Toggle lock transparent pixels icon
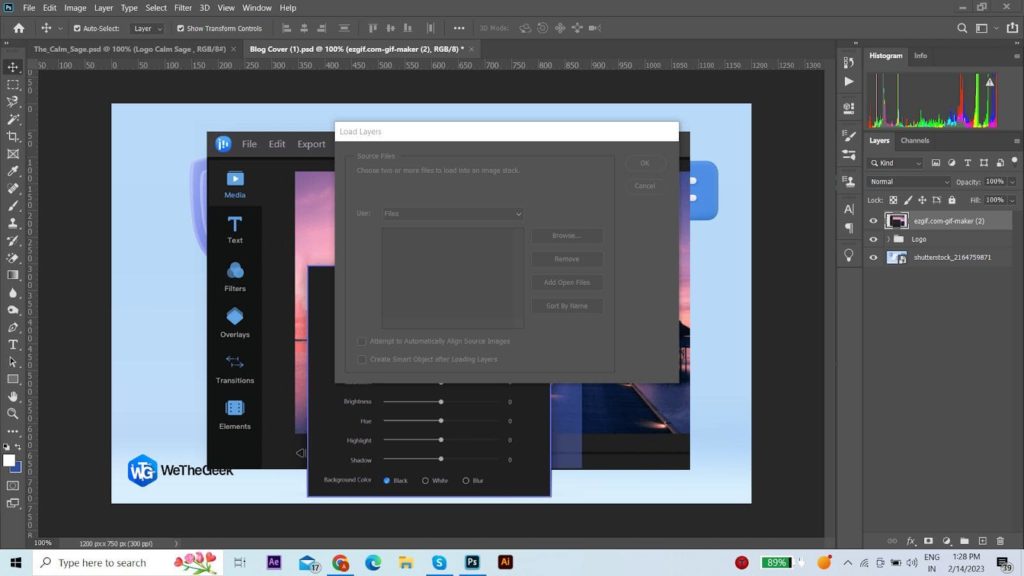Viewport: 1024px width, 576px height. (893, 200)
